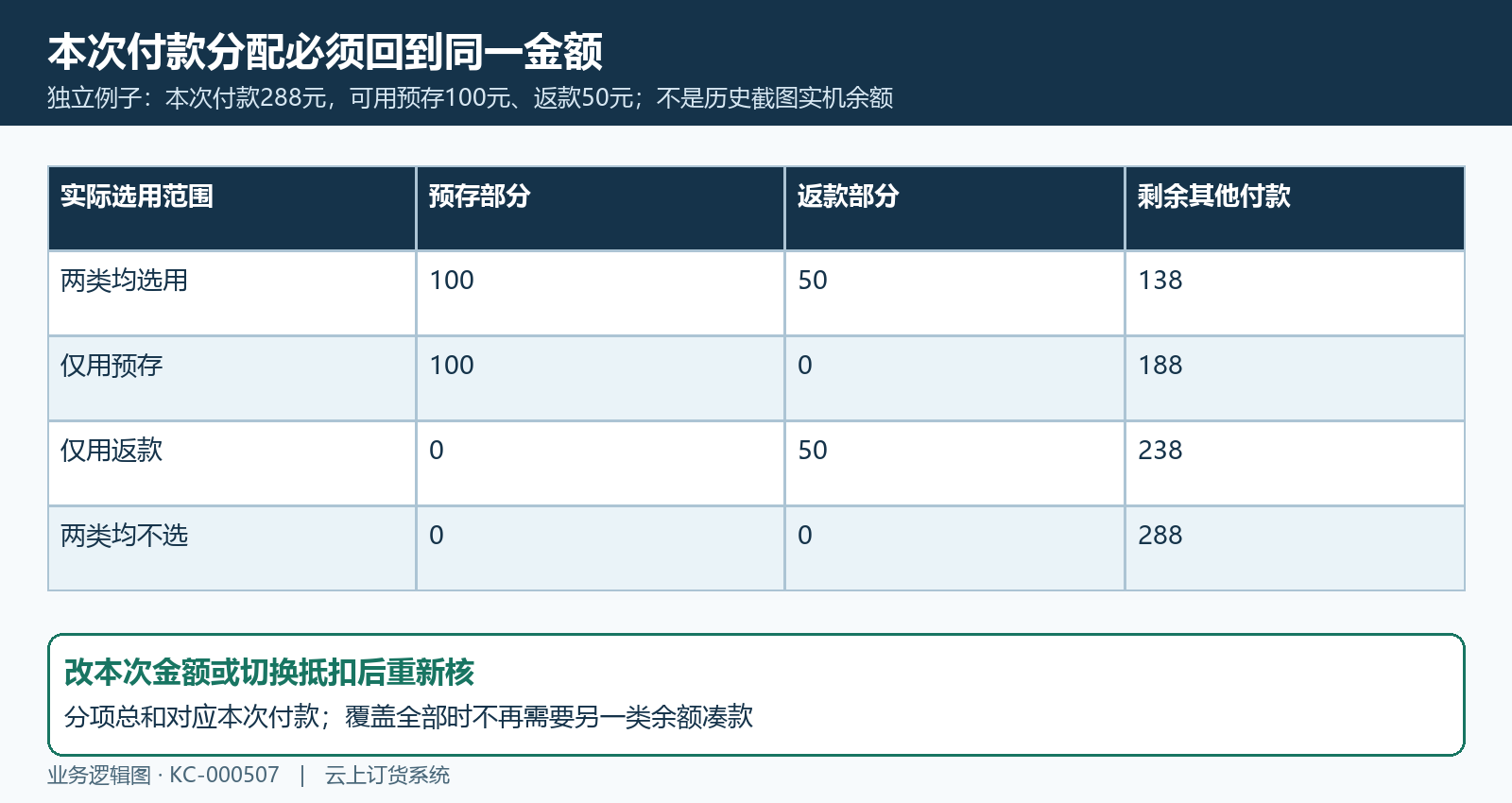The image size is (1512, 803).
Task: Click the "实际选用范围" column header
Action: 137,196
